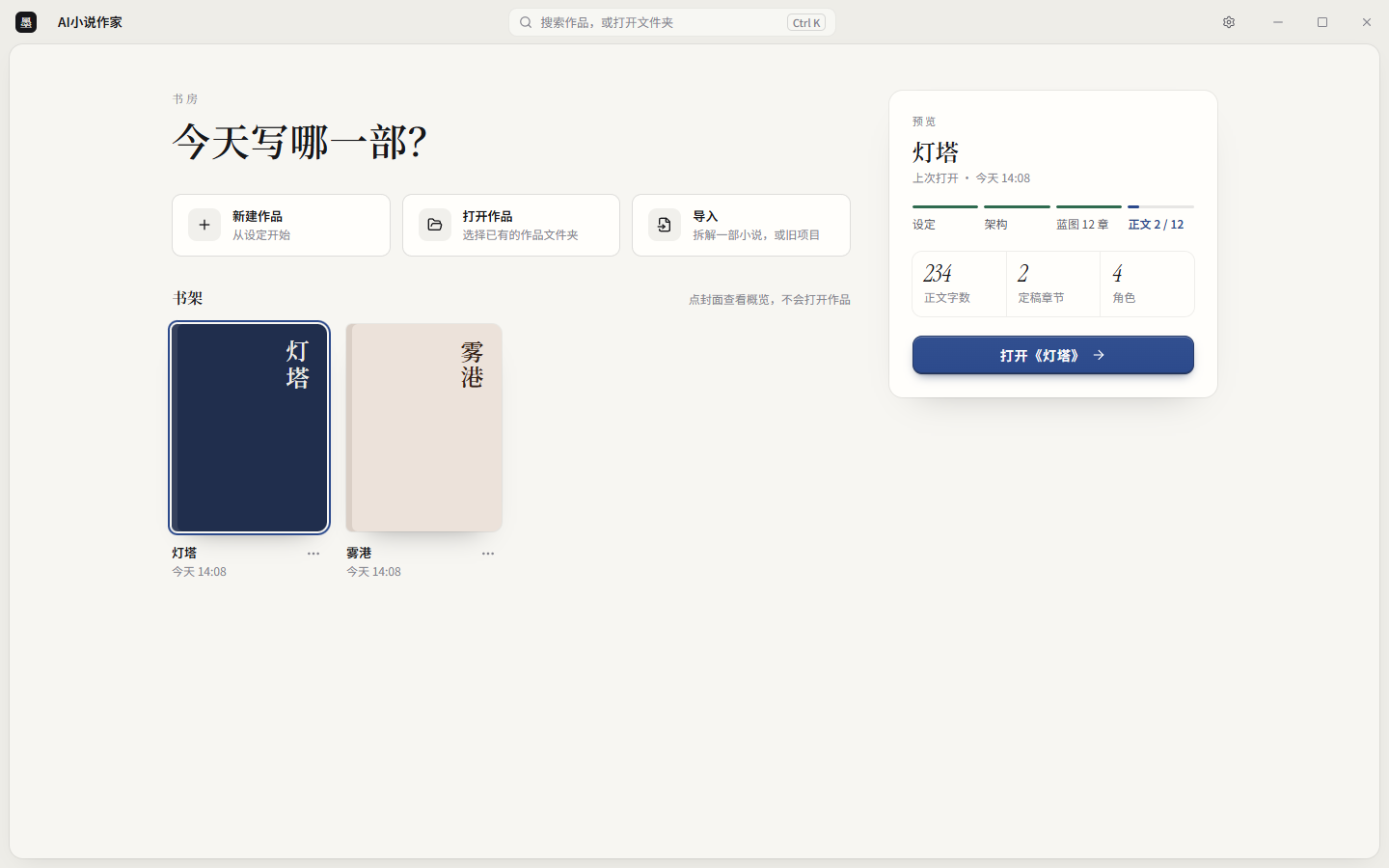Screen dimensions: 1389x868
Task: Open settings via the gear icon
Action: 1229,22
